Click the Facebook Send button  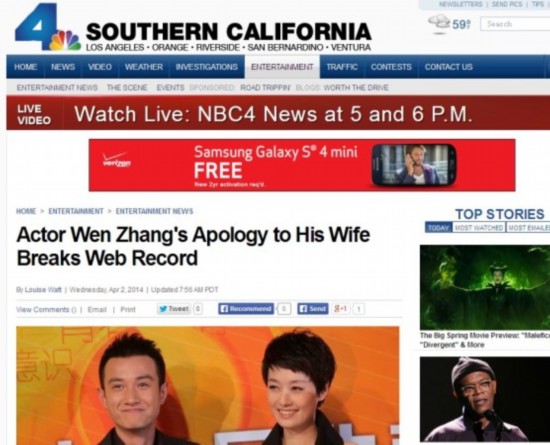click(313, 309)
